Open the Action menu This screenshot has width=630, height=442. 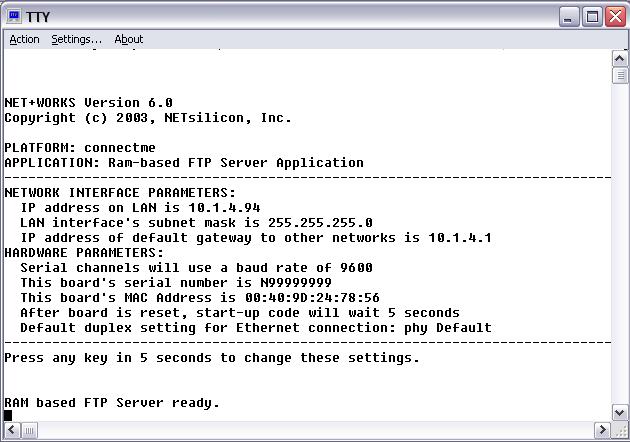point(24,39)
